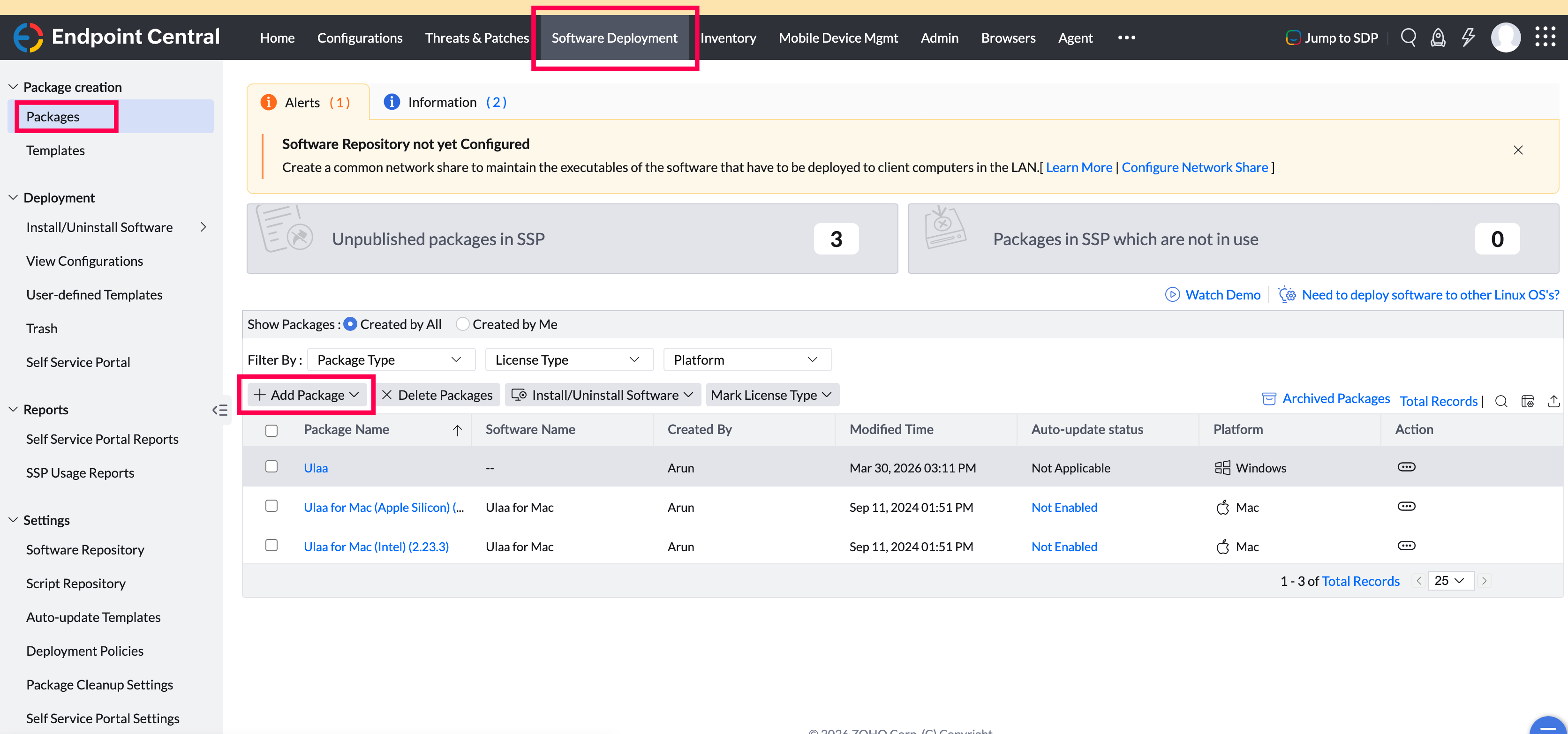
Task: Click the table search icon beside Total Records
Action: [x=1501, y=401]
